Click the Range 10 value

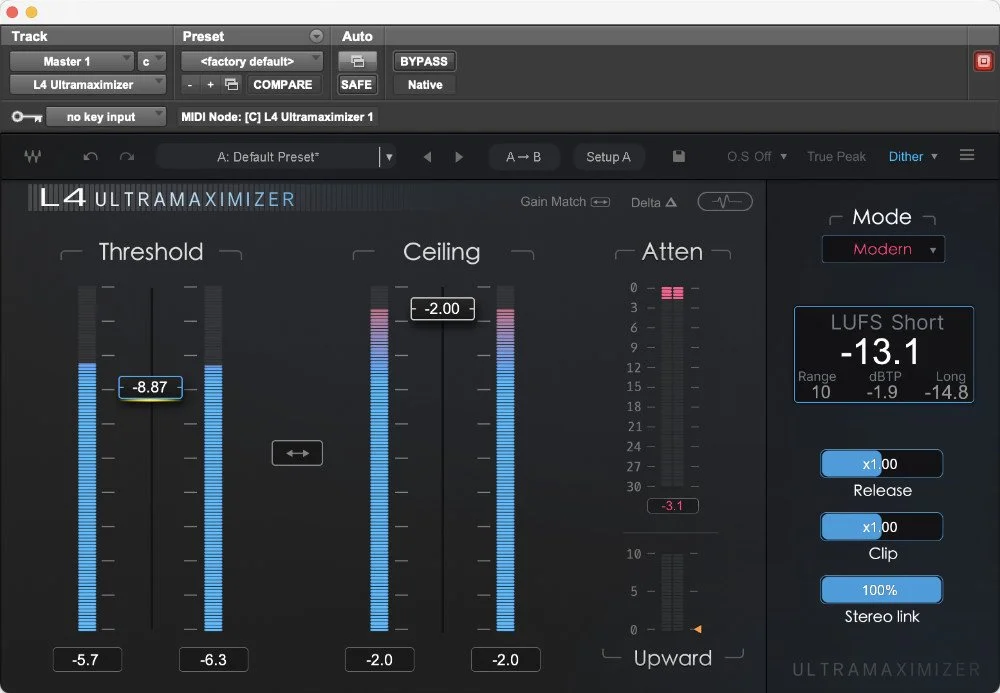point(821,392)
